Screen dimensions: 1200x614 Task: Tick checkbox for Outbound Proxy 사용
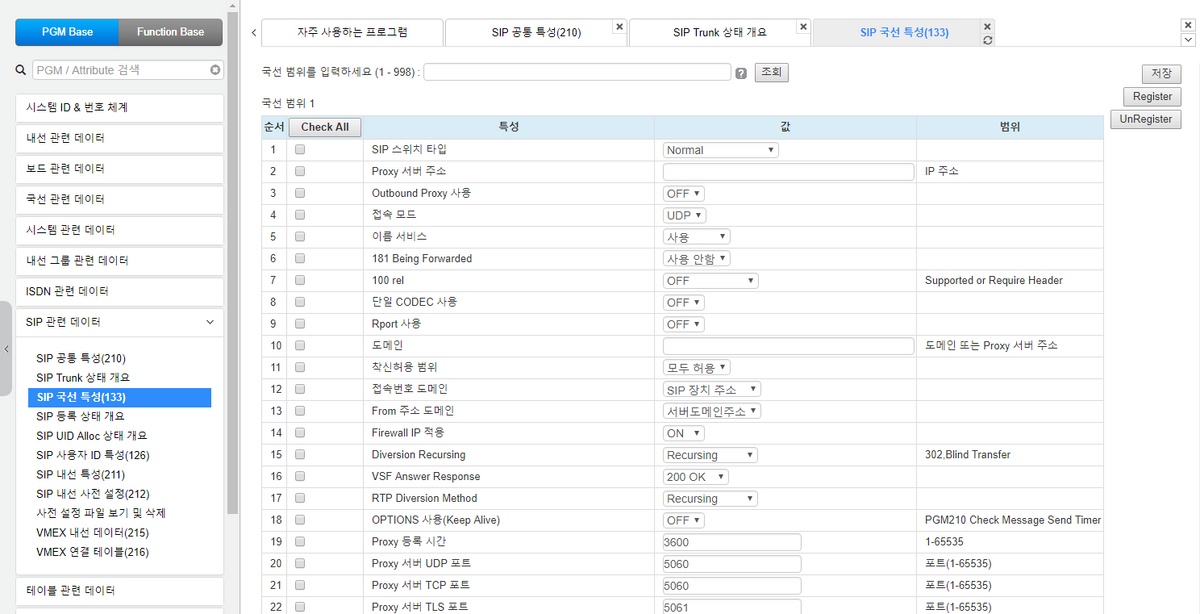pyautogui.click(x=300, y=193)
